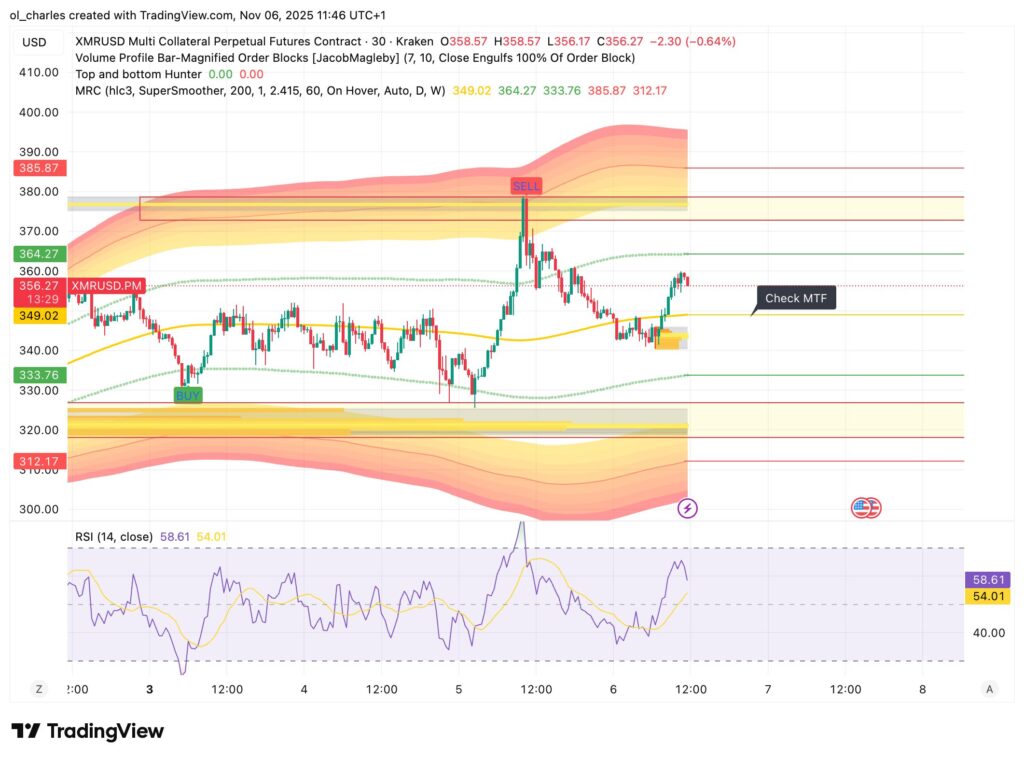Click the purple lightning bolt icon on the chart

pos(690,508)
